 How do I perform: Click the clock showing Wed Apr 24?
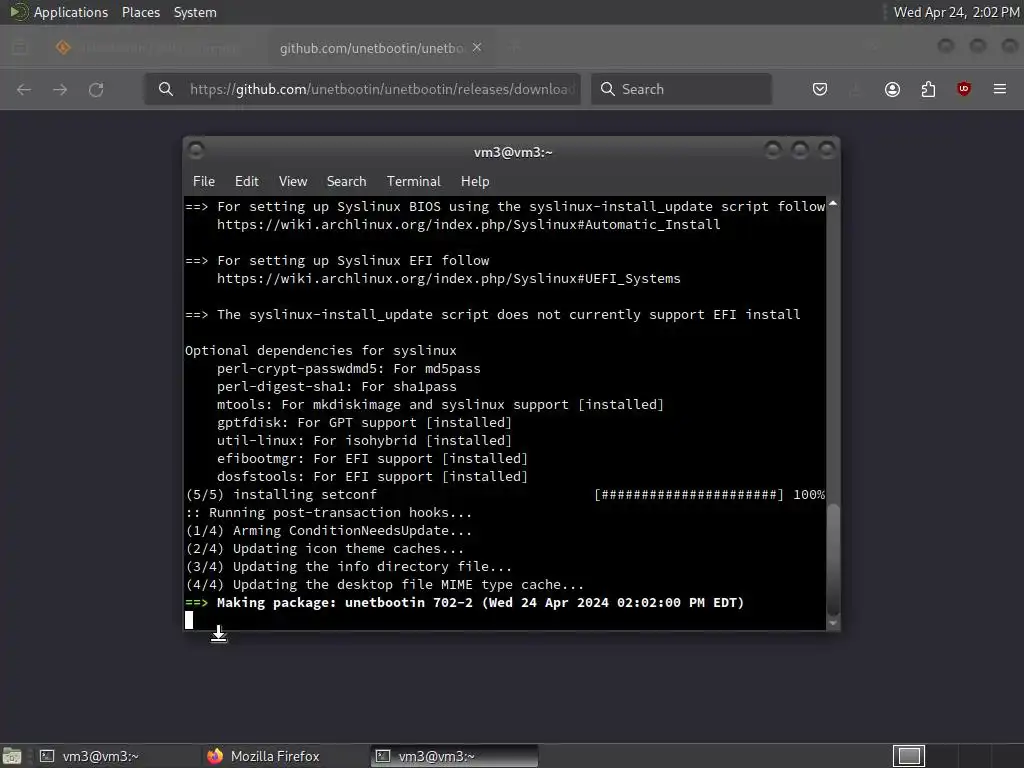point(956,12)
